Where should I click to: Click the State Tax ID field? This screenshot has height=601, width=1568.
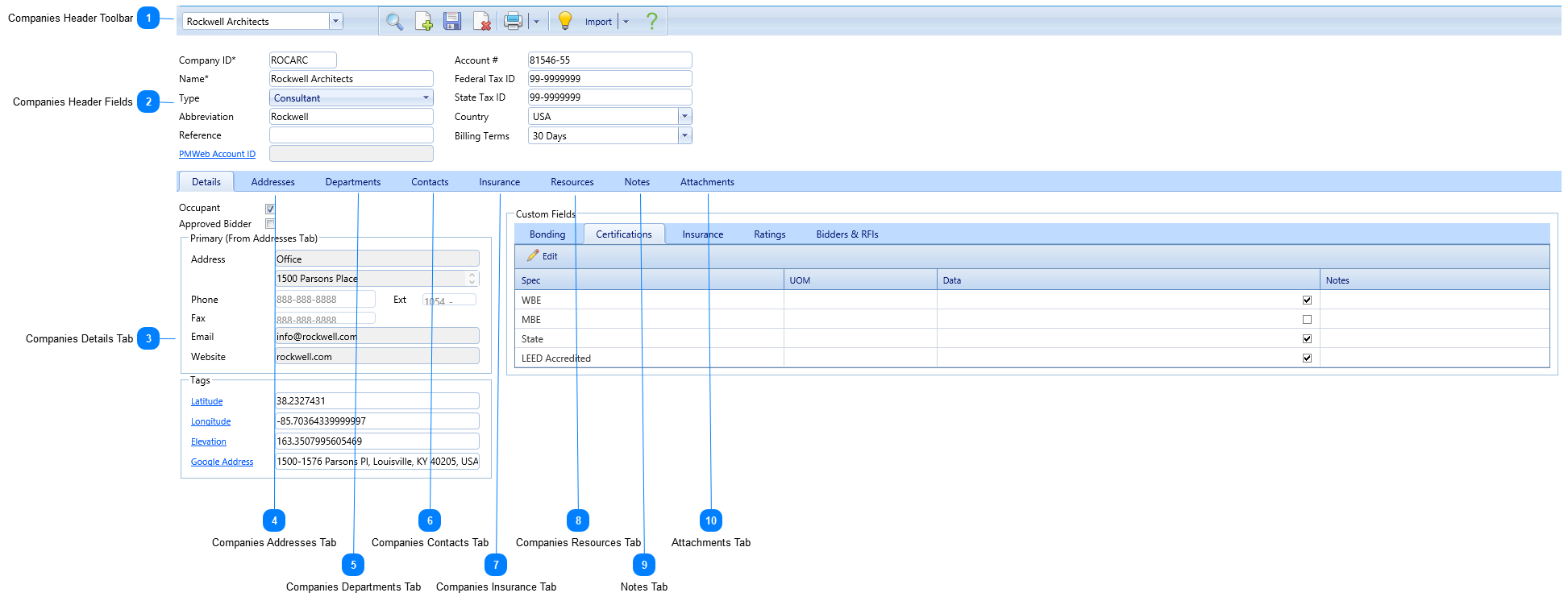(x=609, y=97)
